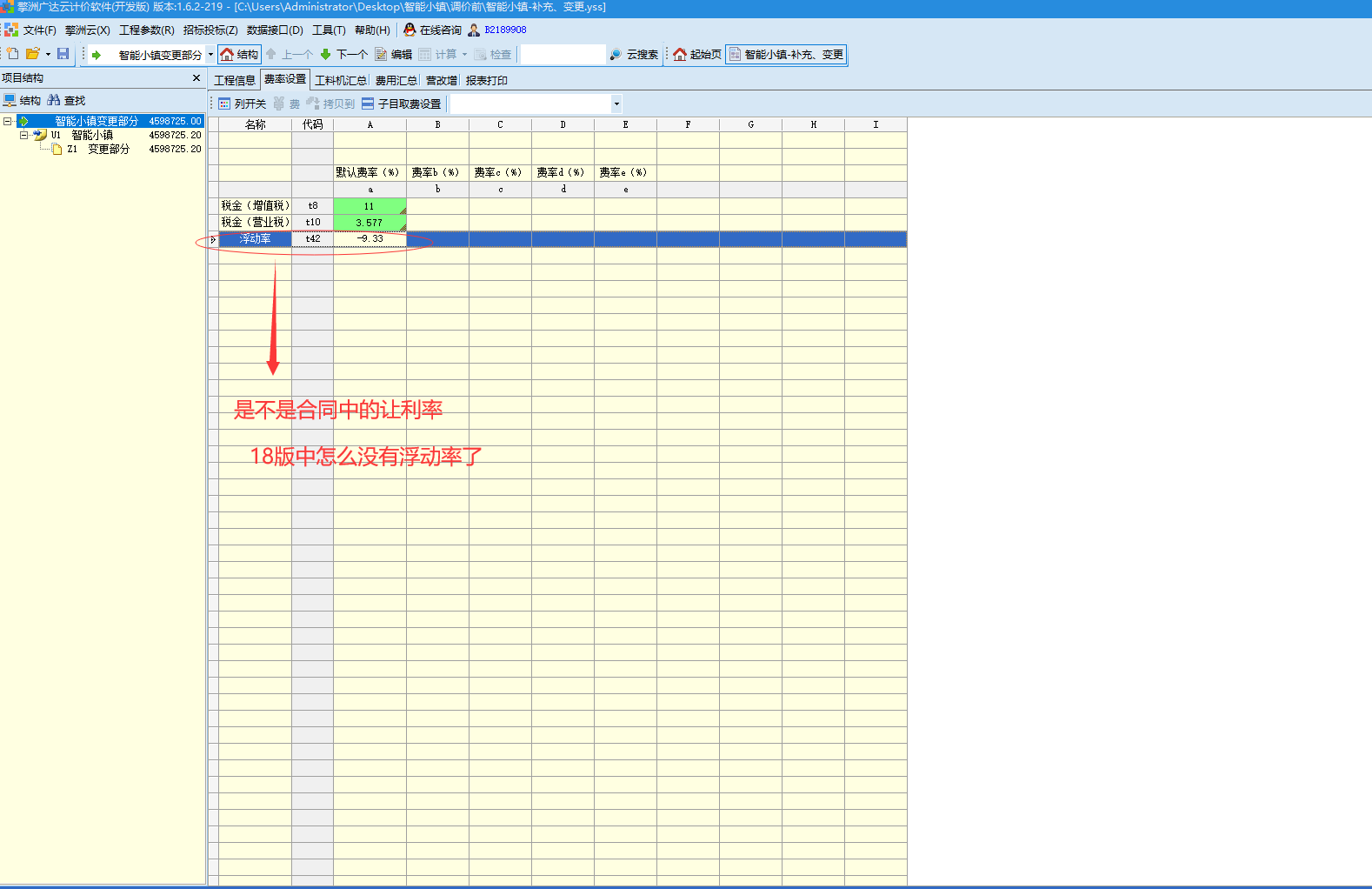The image size is (1372, 889).
Task: Click the 检查 check toolbar button
Action: [x=493, y=54]
